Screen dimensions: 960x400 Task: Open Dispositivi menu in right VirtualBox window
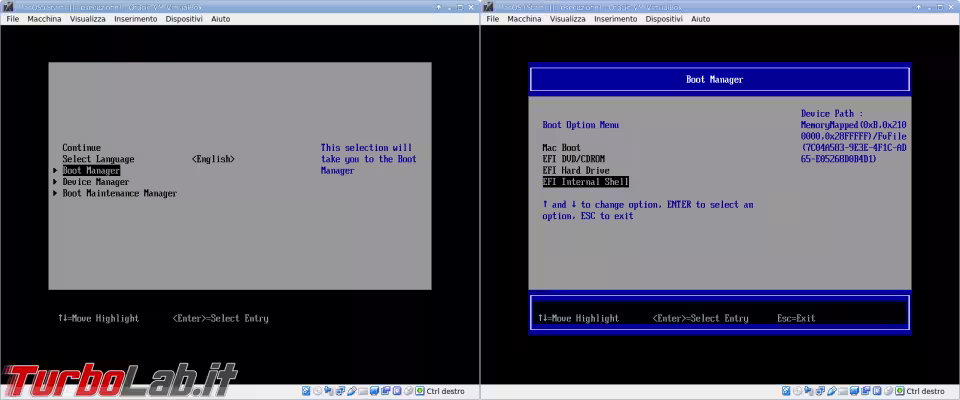click(664, 19)
